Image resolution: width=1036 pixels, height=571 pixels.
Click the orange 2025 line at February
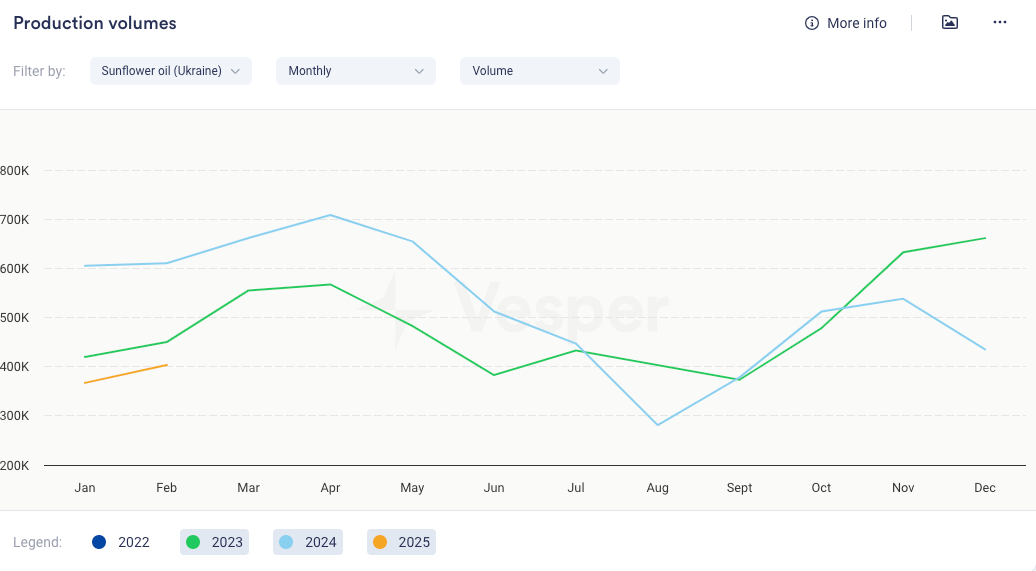pos(167,365)
